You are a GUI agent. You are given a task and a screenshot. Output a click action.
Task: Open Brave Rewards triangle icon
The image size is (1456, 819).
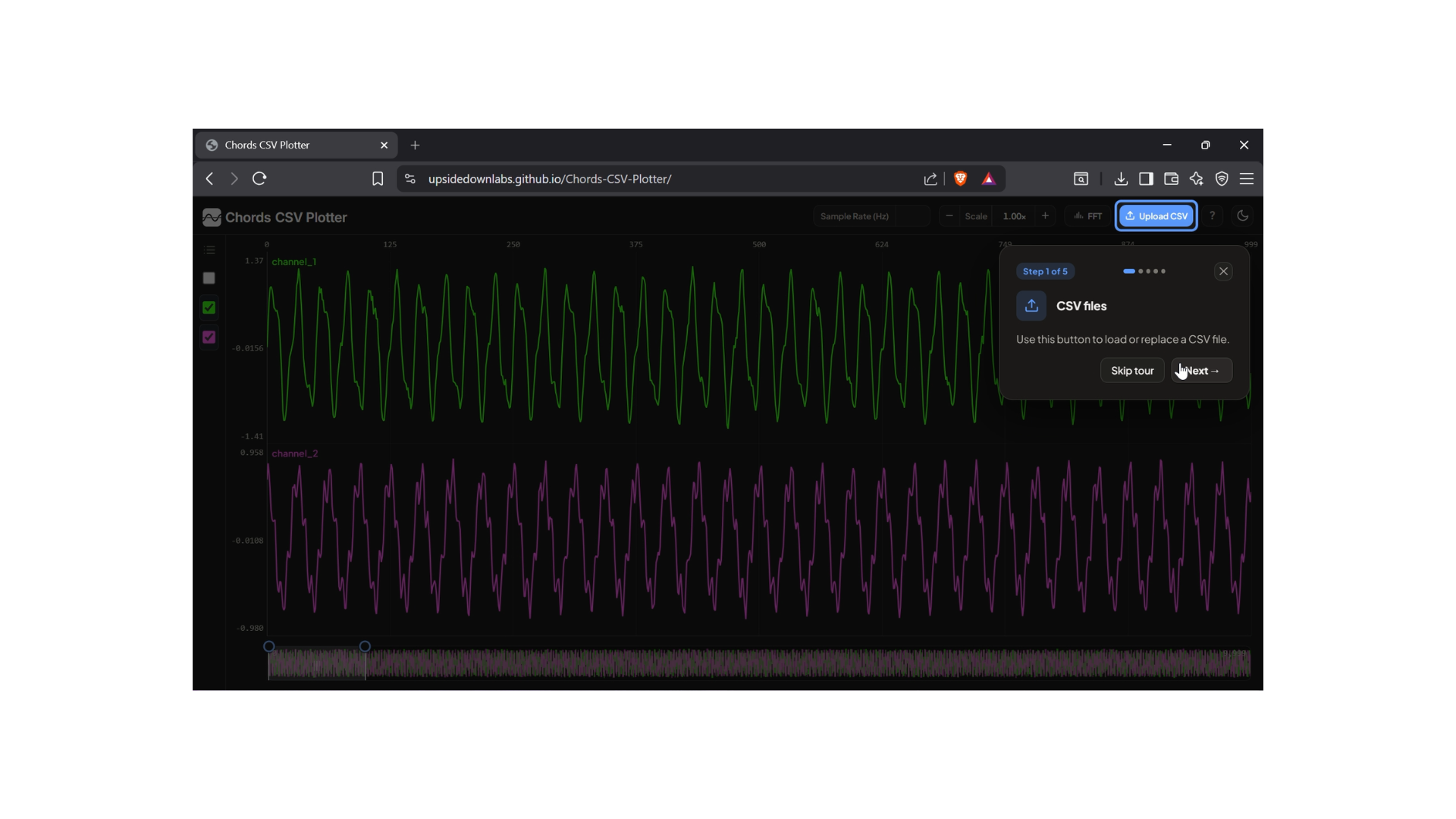coord(988,179)
